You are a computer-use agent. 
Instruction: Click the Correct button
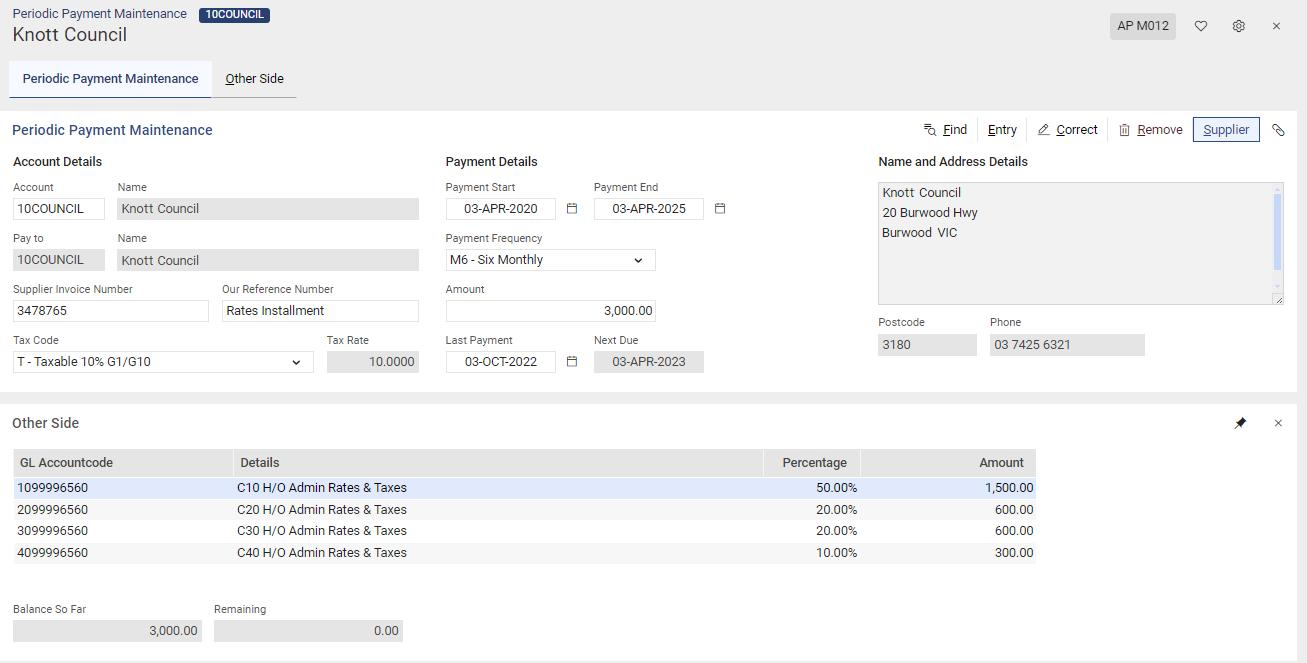coord(1067,130)
